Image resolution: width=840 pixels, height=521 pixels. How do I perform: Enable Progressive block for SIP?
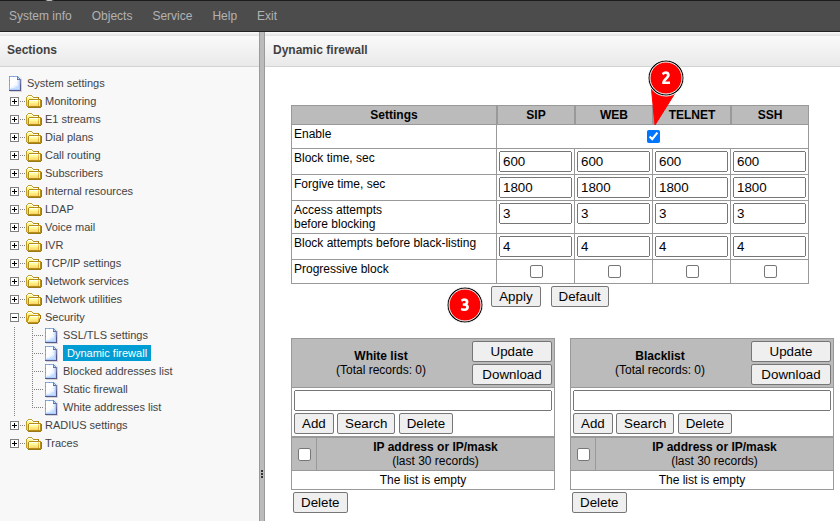pos(536,271)
